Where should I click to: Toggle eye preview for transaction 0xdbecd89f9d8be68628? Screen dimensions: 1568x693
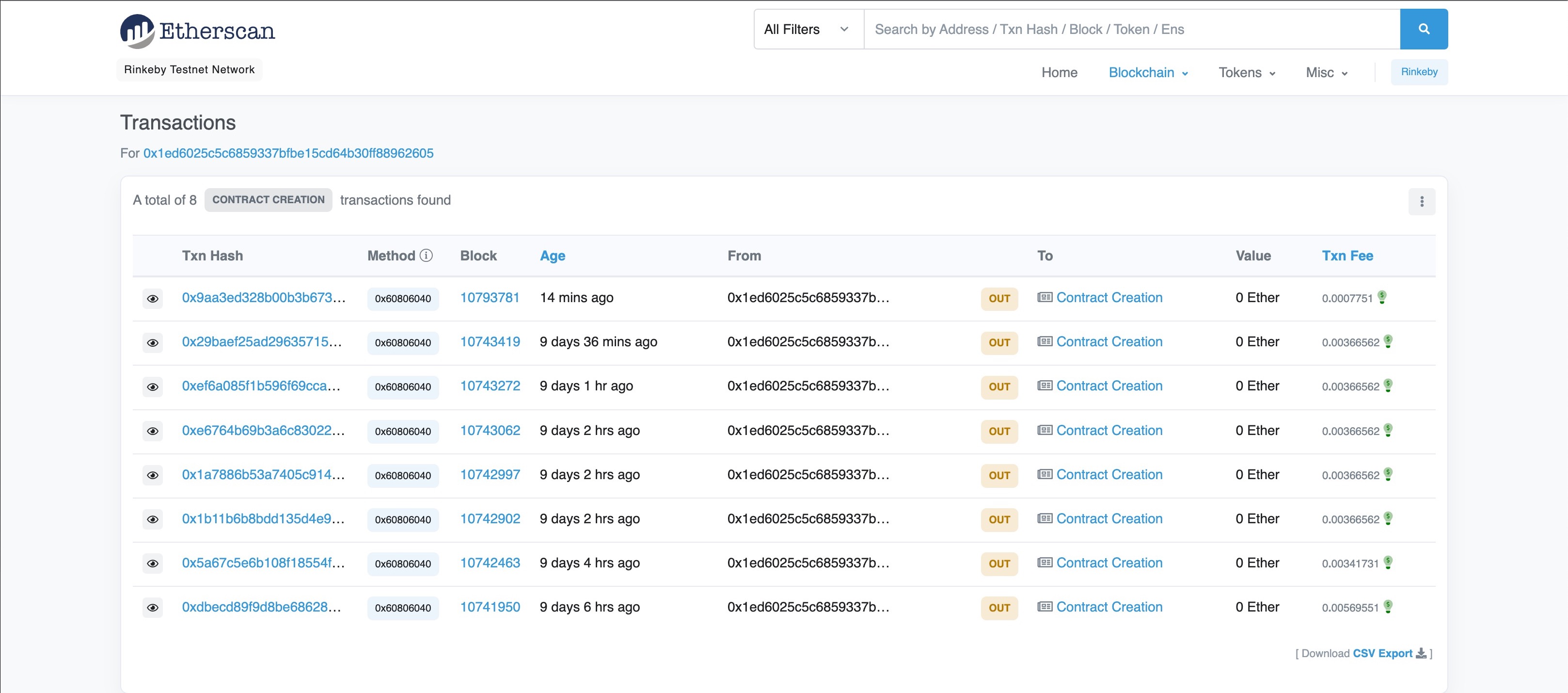pos(153,608)
